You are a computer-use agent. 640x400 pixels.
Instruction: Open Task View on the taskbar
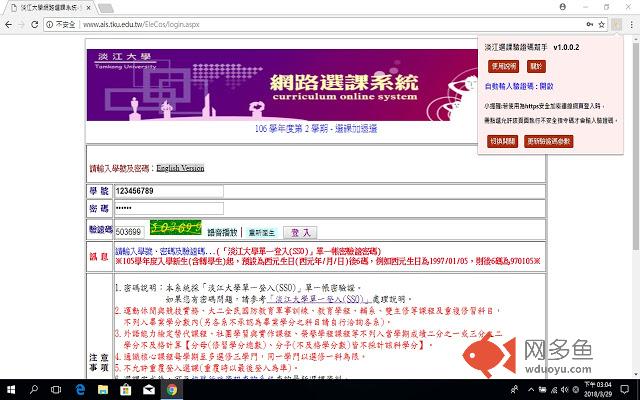(x=56, y=390)
